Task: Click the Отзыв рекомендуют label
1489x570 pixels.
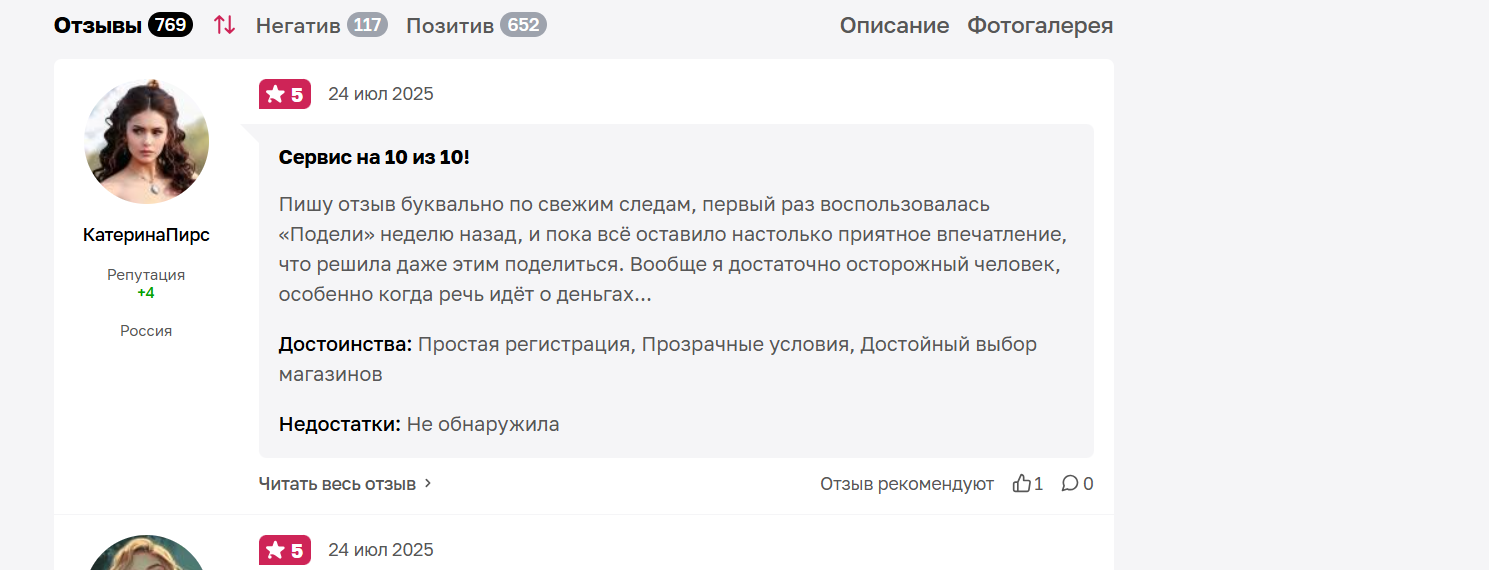Action: click(907, 484)
